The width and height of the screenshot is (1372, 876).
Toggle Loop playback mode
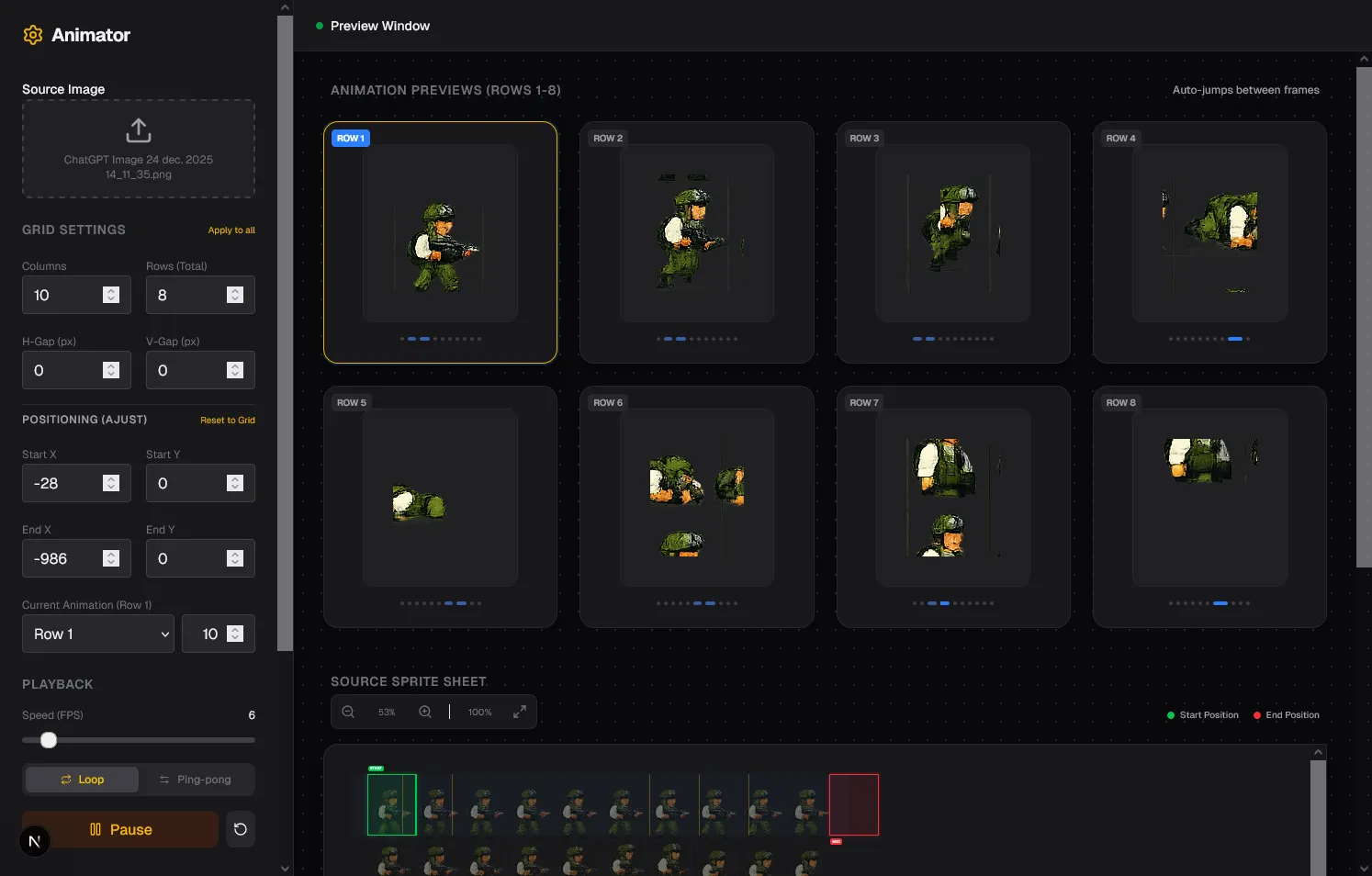click(x=81, y=779)
